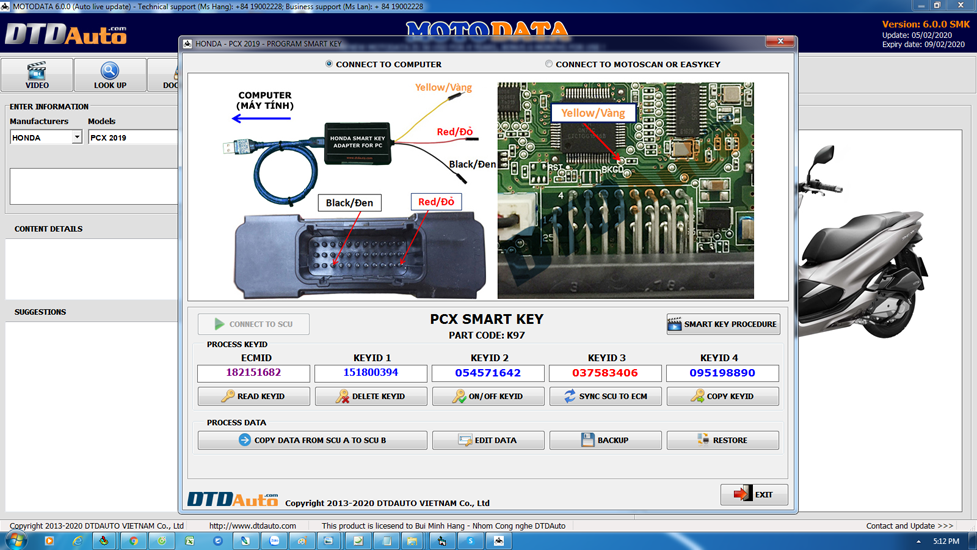The image size is (977, 550).
Task: Open the Zalo taskbar icon
Action: (274, 541)
